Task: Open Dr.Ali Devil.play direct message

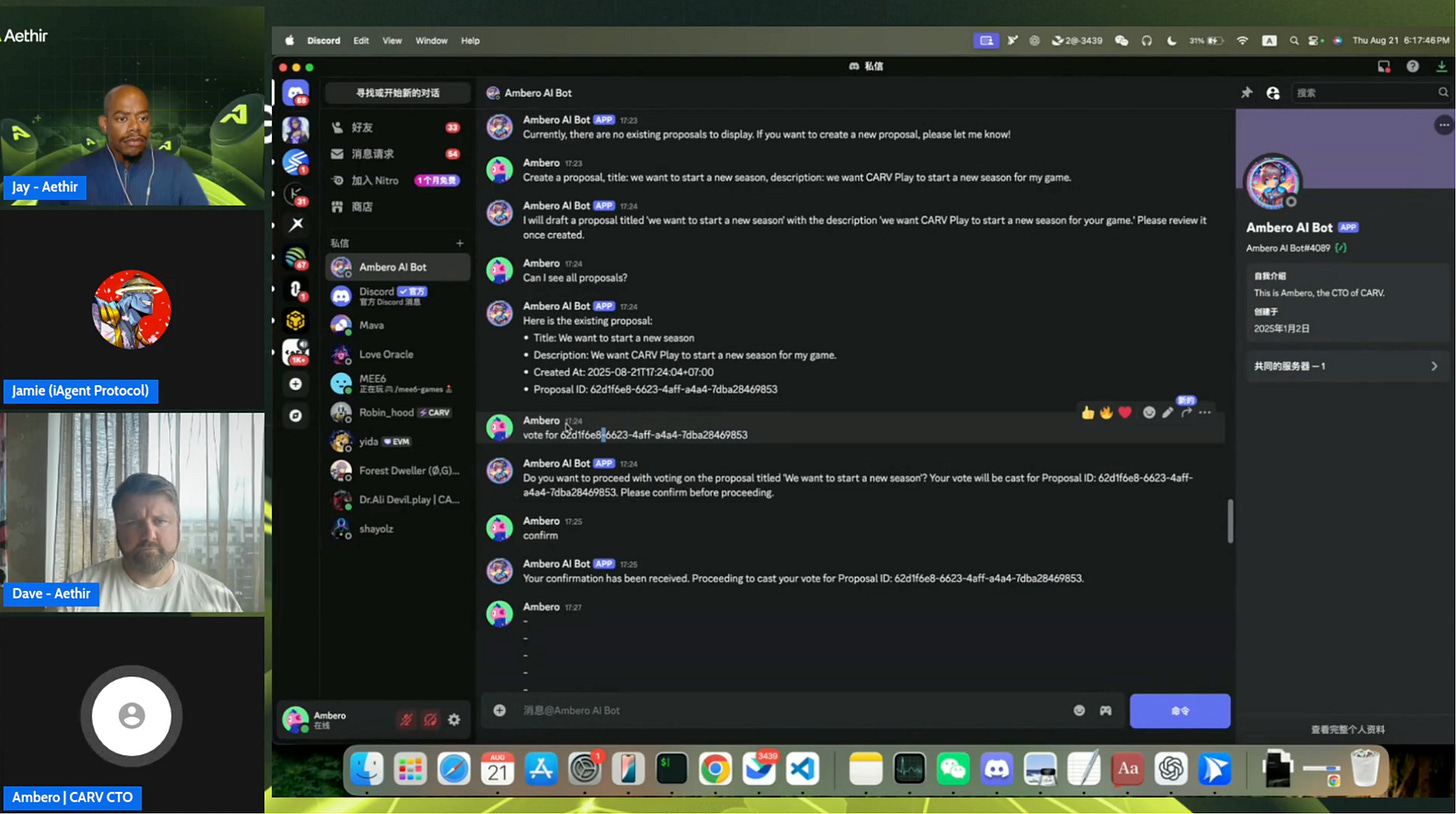Action: tap(398, 499)
